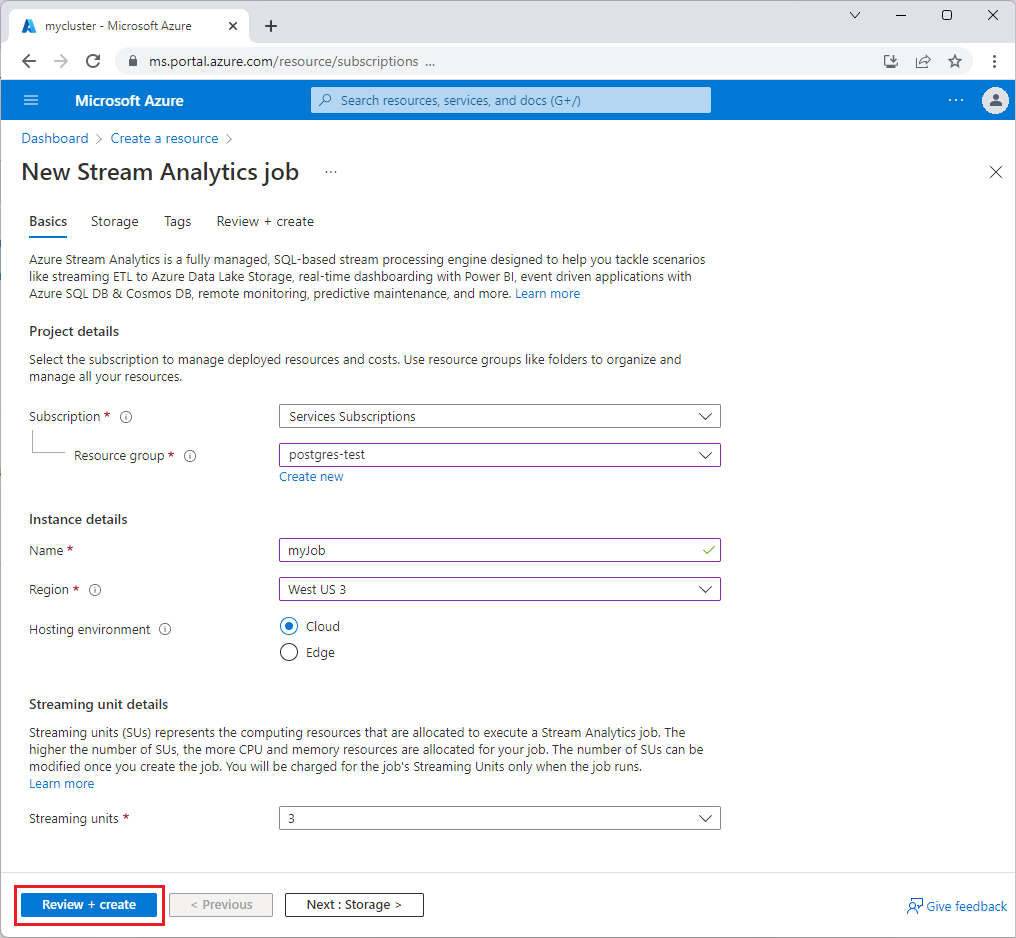Click the Review + create button
The width and height of the screenshot is (1016, 938).
88,904
